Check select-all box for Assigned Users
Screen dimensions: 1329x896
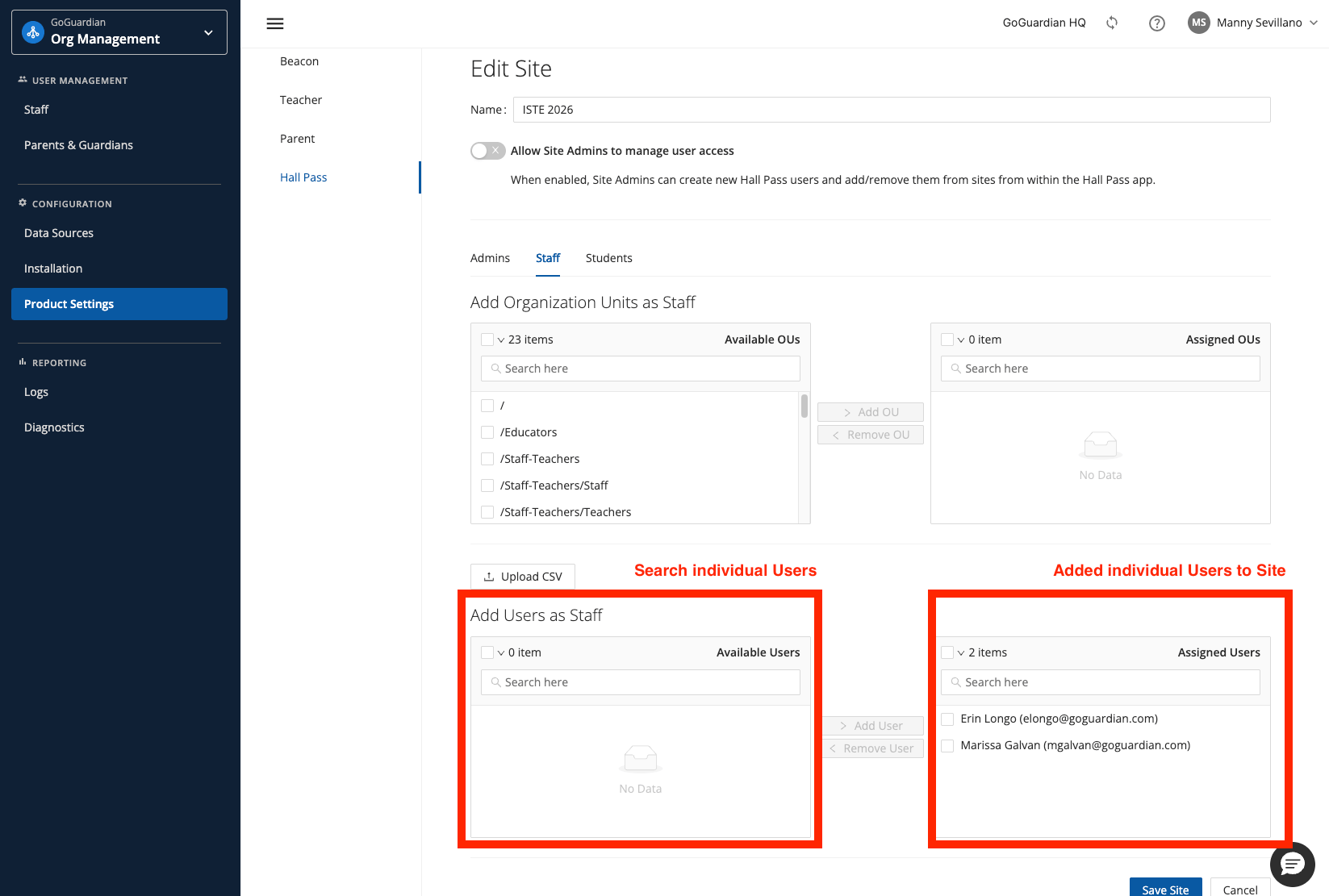point(947,652)
